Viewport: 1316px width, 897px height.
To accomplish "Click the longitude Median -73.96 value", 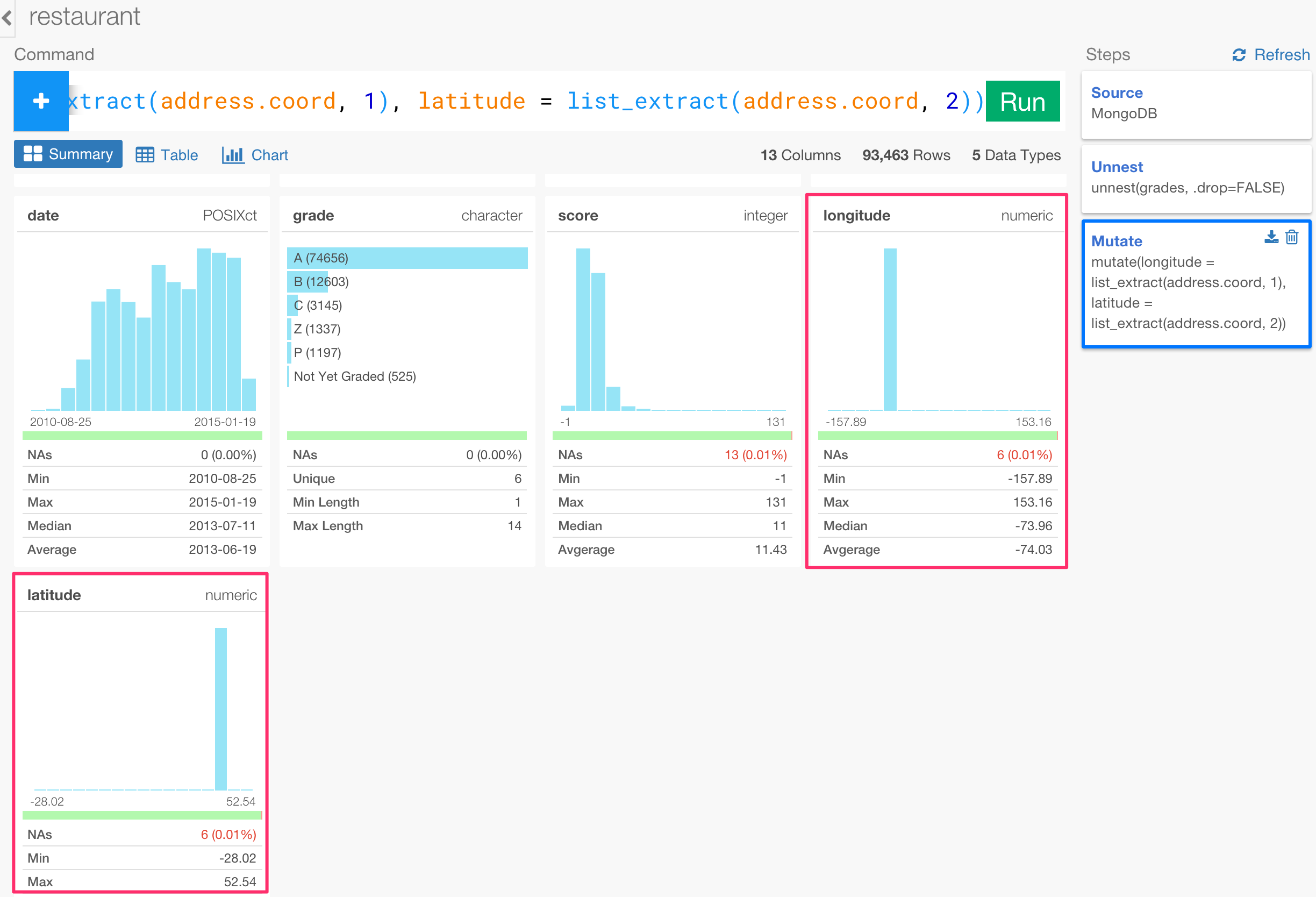I will 1033,526.
